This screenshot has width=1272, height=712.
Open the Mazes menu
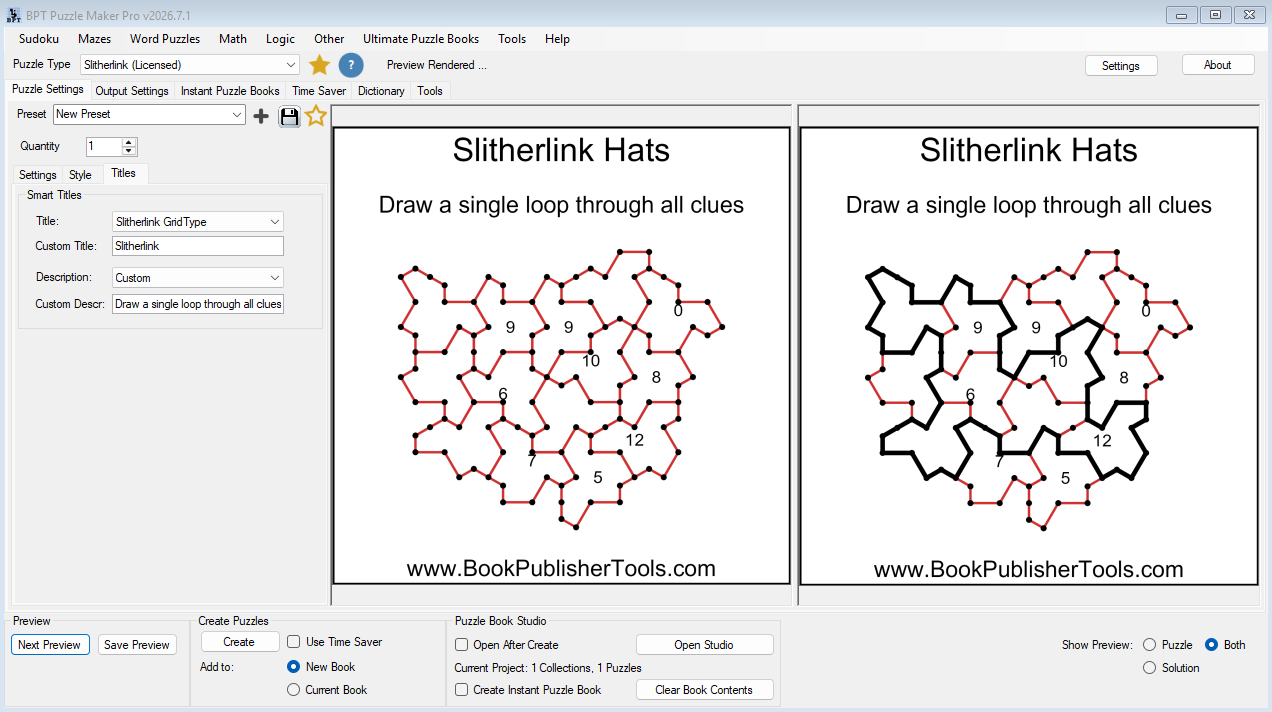click(x=95, y=39)
